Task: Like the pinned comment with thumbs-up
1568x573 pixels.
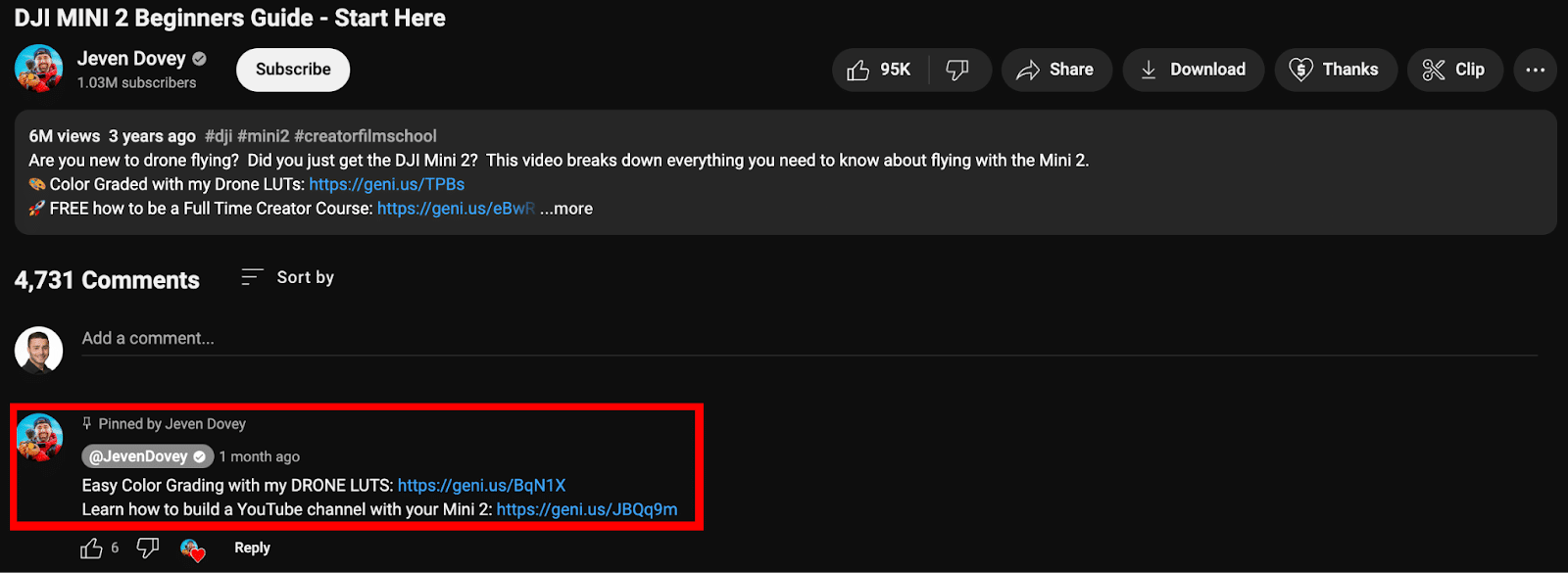Action: (91, 548)
